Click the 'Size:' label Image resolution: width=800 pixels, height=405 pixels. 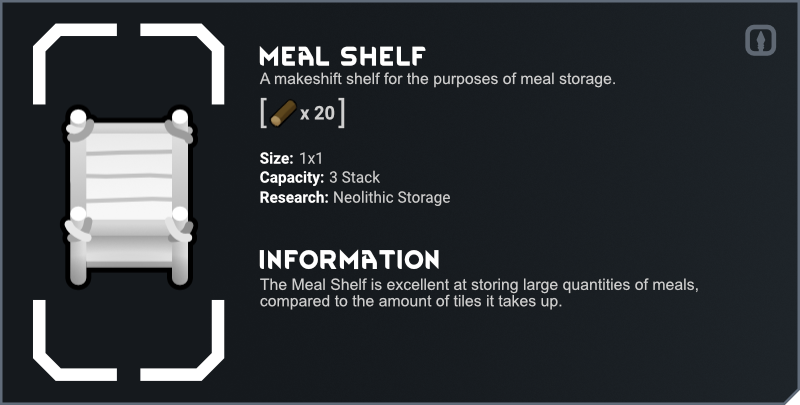pyautogui.click(x=276, y=158)
